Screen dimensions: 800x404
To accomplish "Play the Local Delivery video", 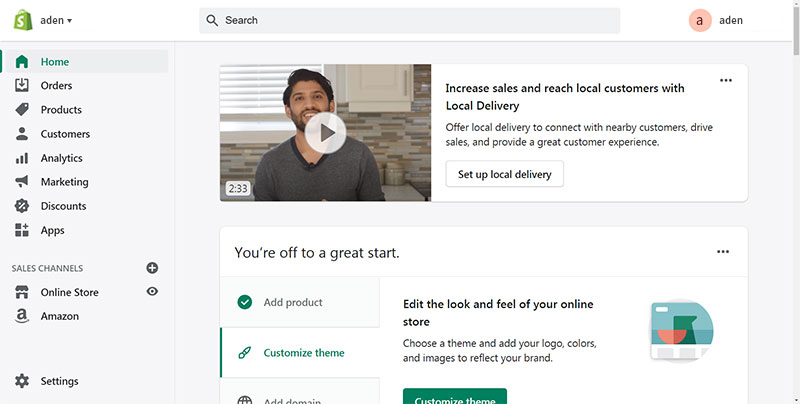I will tap(326, 133).
